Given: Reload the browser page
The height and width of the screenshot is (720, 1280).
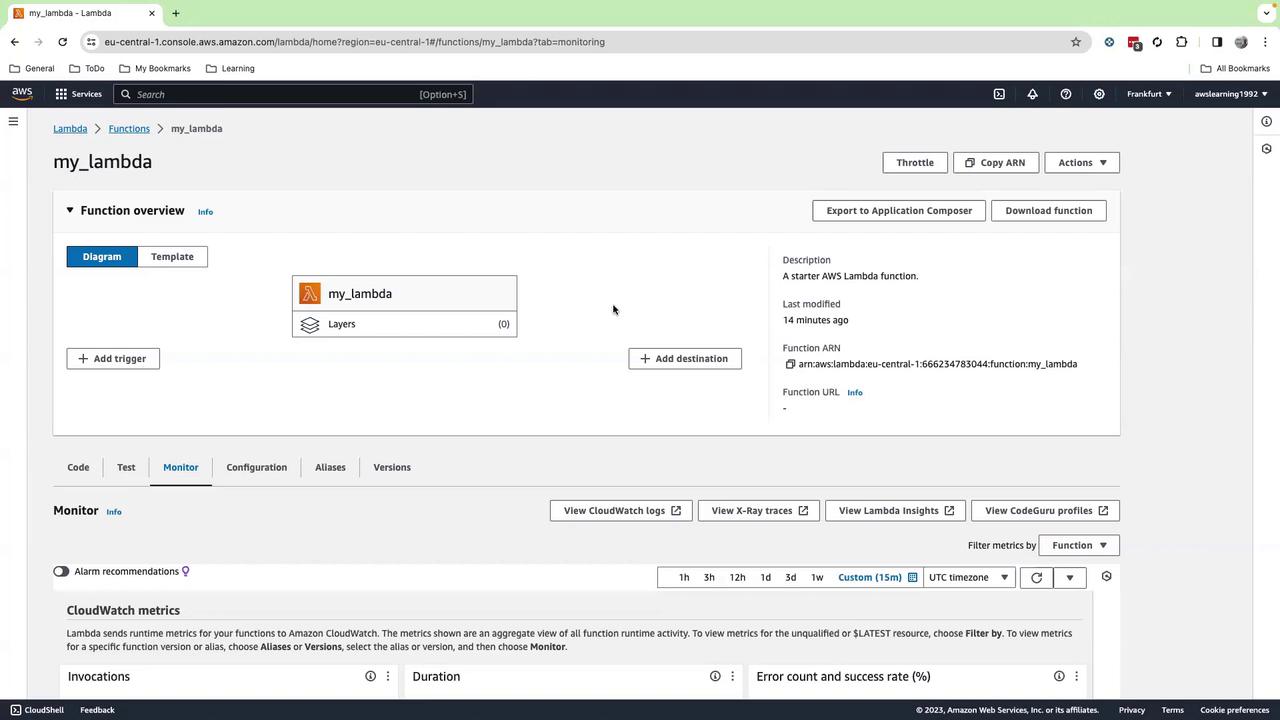Looking at the screenshot, I should point(62,42).
